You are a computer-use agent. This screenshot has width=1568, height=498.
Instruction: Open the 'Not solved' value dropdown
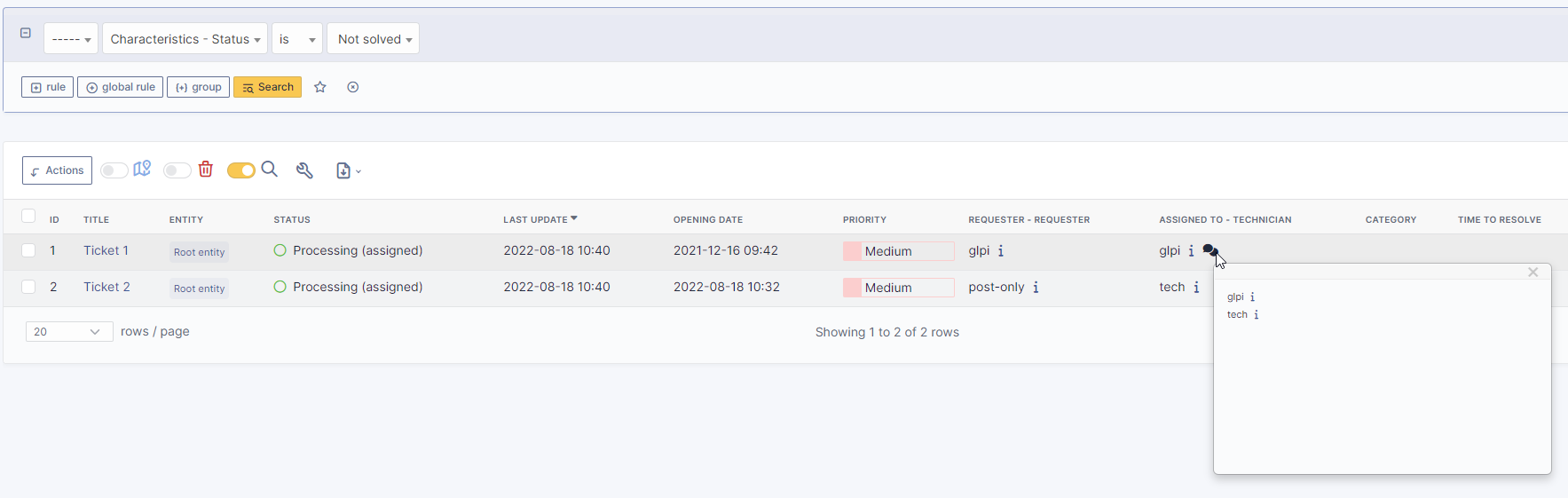(x=374, y=39)
